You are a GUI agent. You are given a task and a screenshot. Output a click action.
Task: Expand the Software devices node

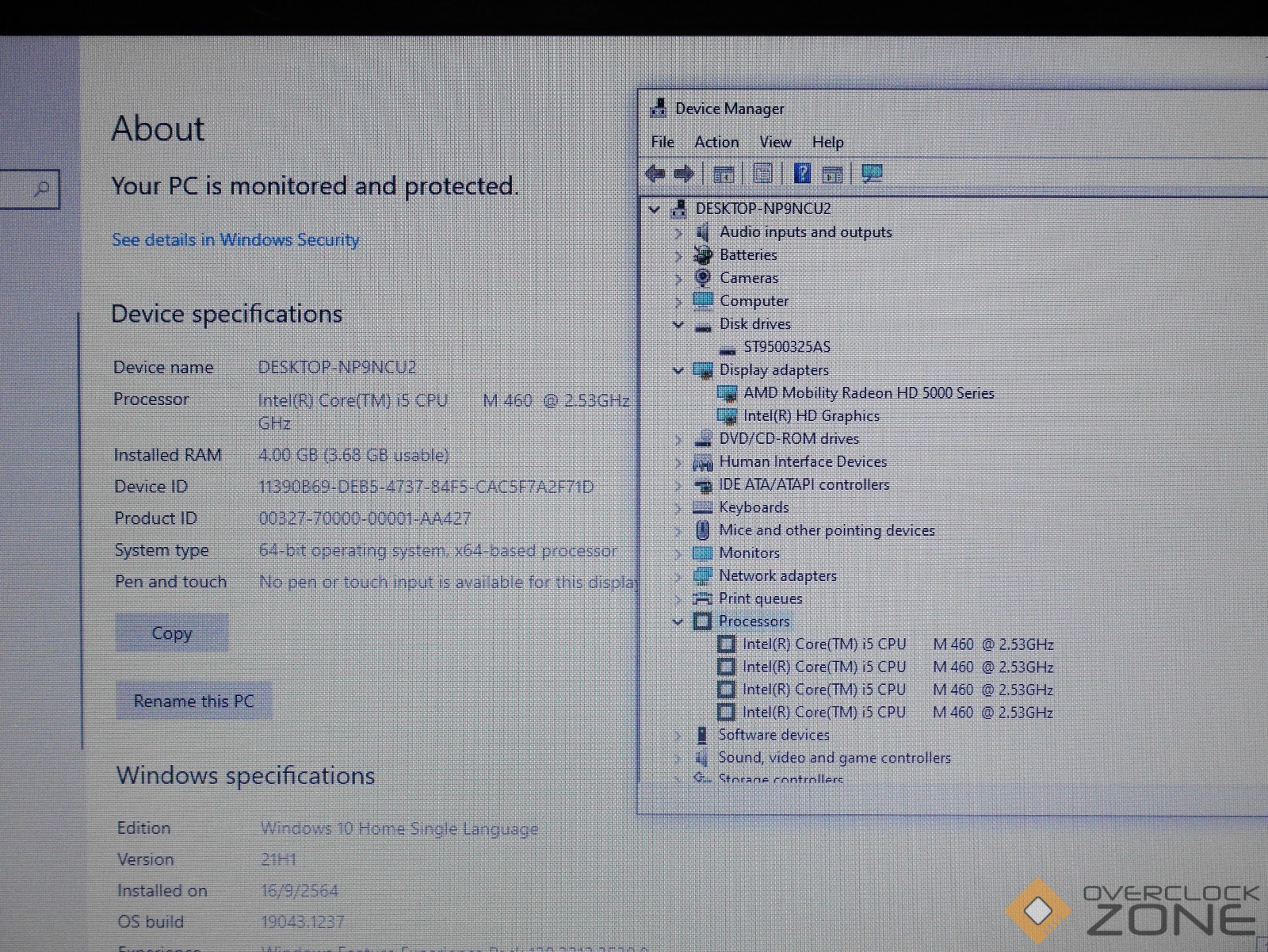[x=678, y=736]
